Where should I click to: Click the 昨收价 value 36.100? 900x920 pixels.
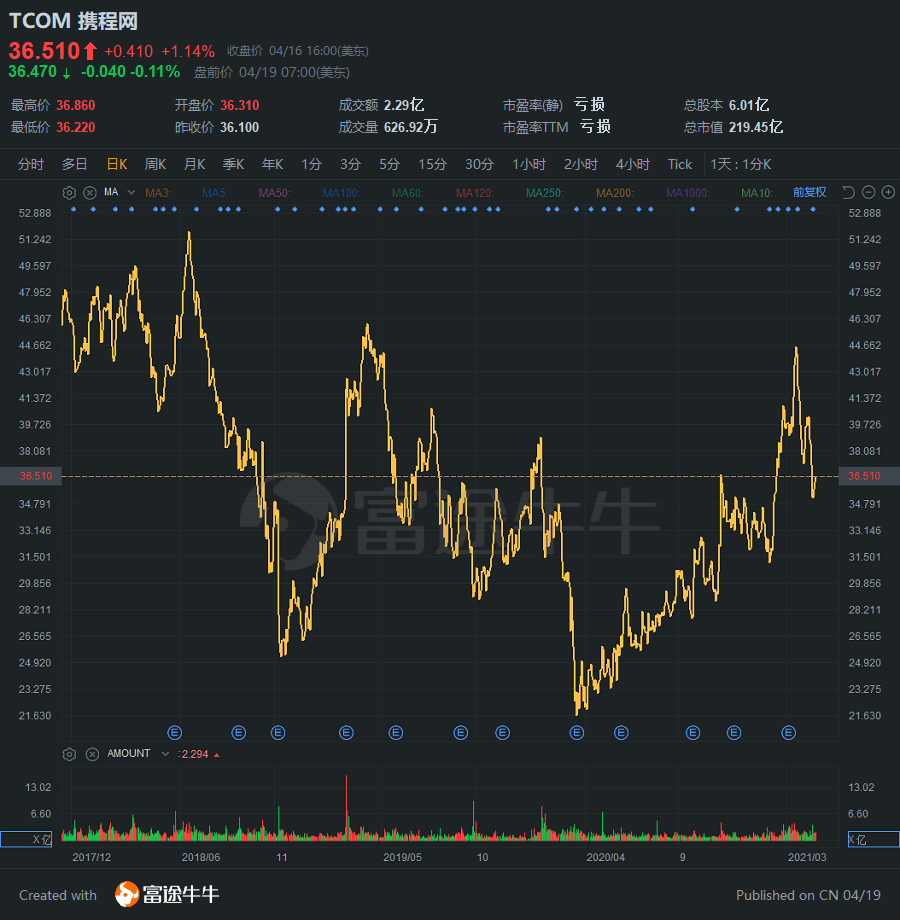239,127
